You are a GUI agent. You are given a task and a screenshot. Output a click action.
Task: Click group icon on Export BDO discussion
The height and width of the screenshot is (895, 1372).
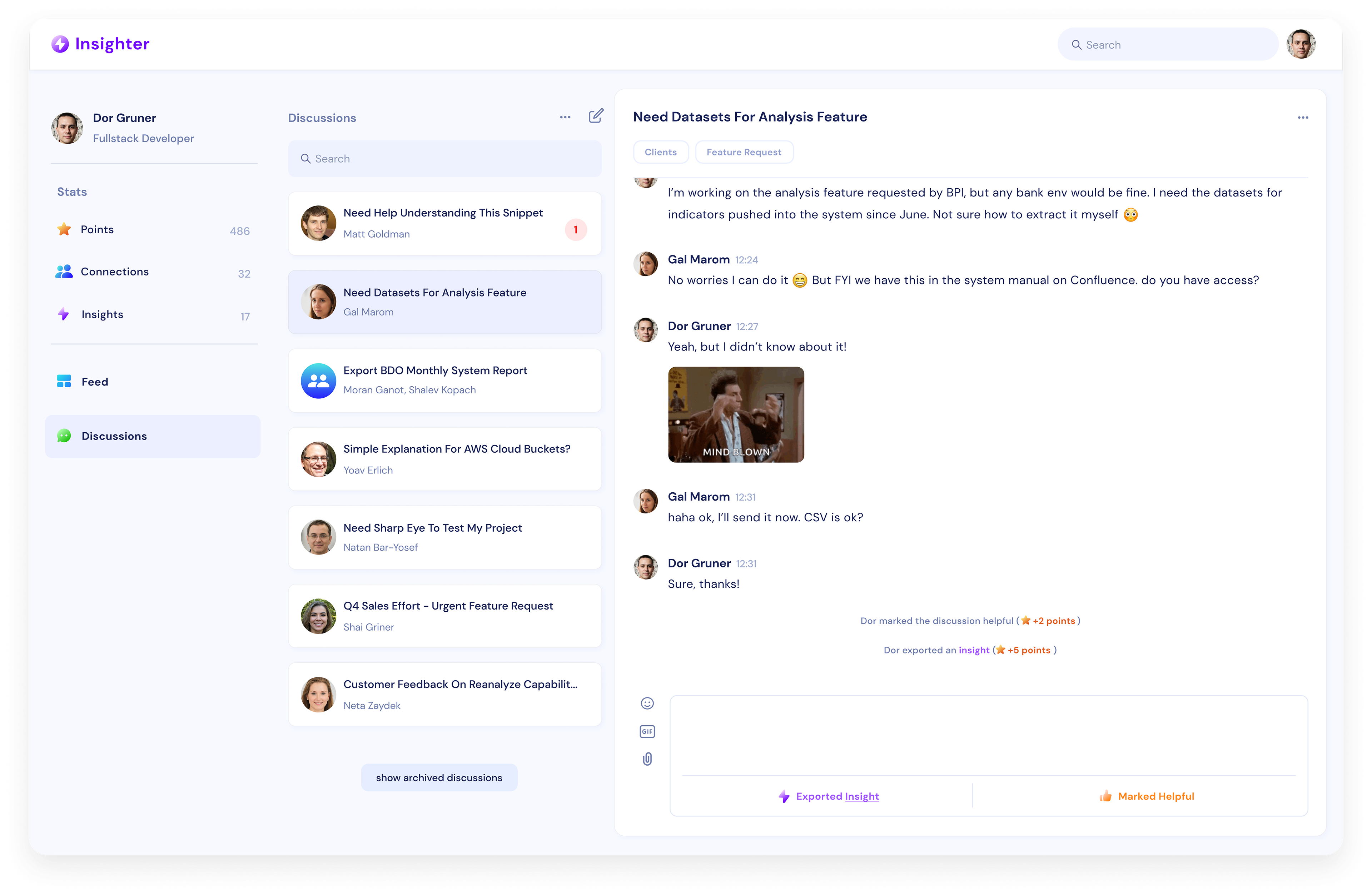tap(318, 381)
